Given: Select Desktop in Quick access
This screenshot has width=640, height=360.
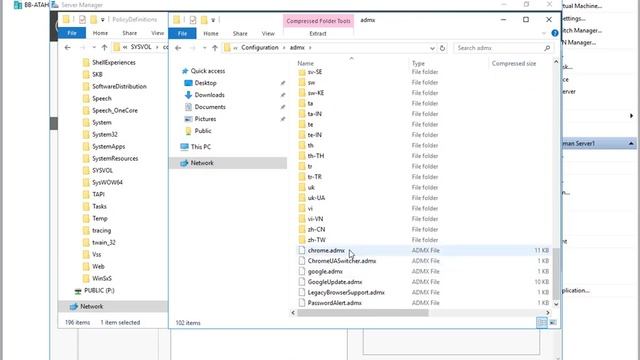Looking at the screenshot, I should (x=205, y=83).
